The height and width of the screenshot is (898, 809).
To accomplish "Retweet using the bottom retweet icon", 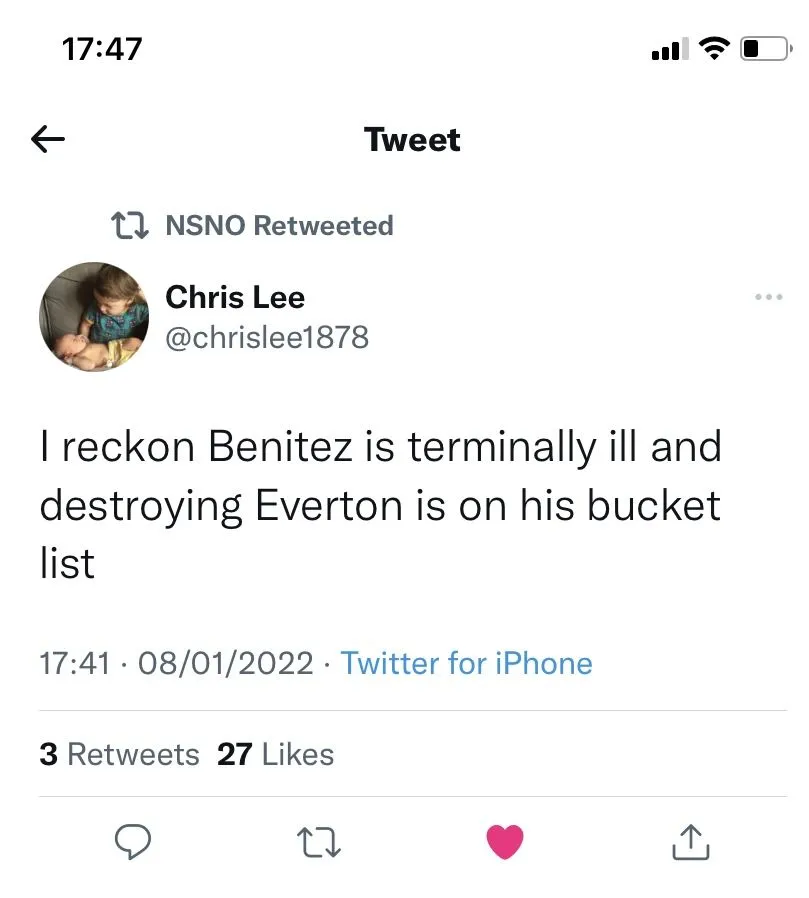I will pyautogui.click(x=319, y=842).
